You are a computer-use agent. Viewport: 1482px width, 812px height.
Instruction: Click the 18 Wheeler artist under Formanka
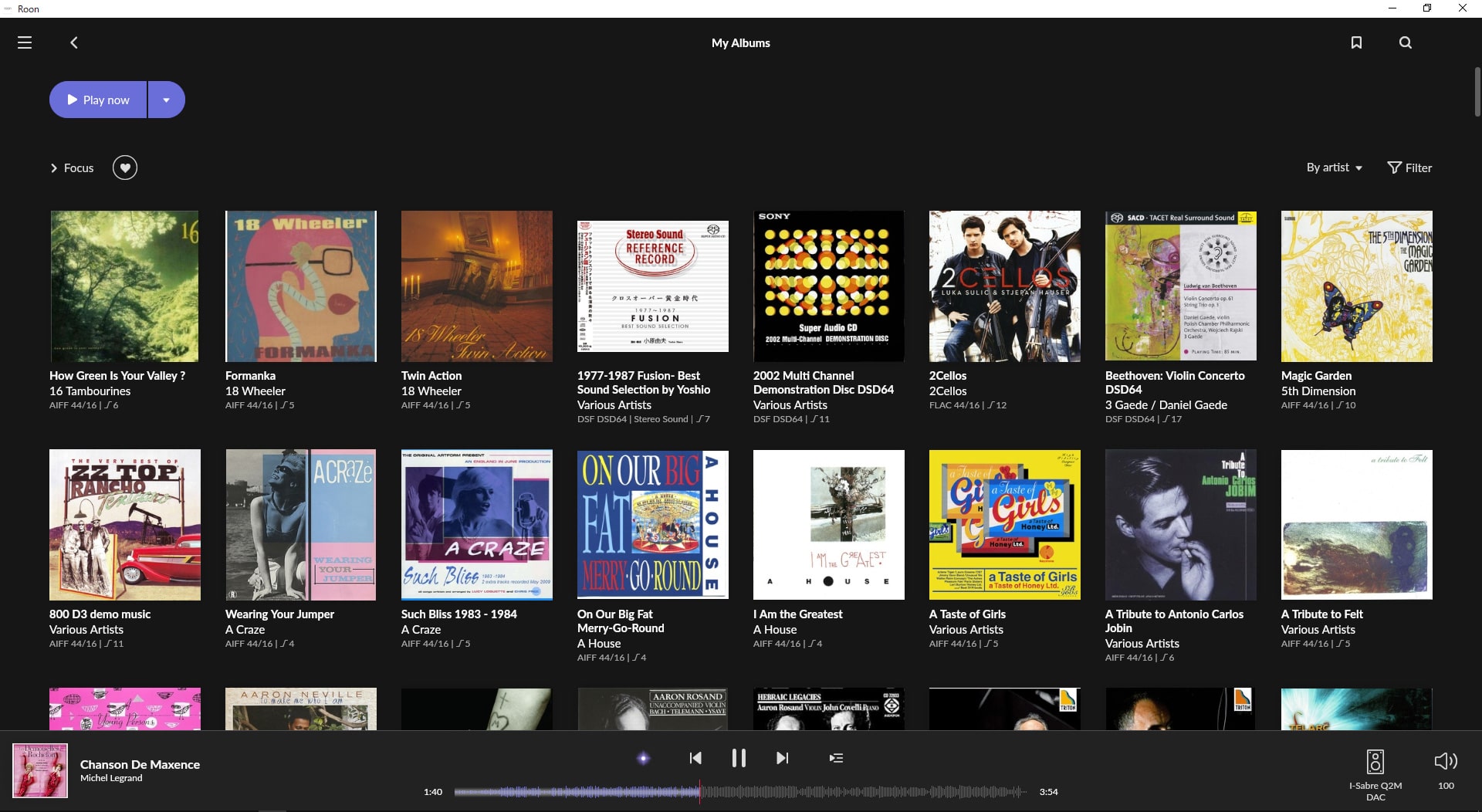pyautogui.click(x=255, y=391)
